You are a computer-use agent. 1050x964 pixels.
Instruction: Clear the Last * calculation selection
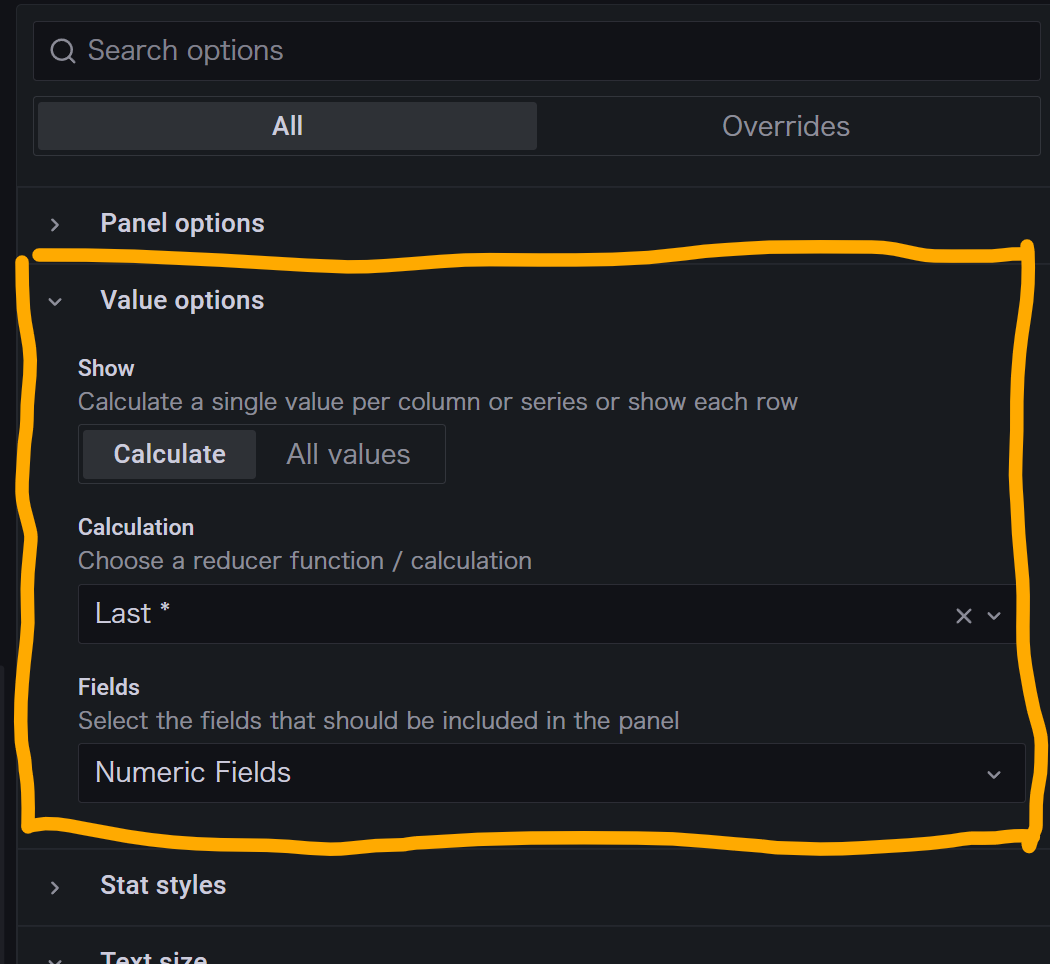963,615
